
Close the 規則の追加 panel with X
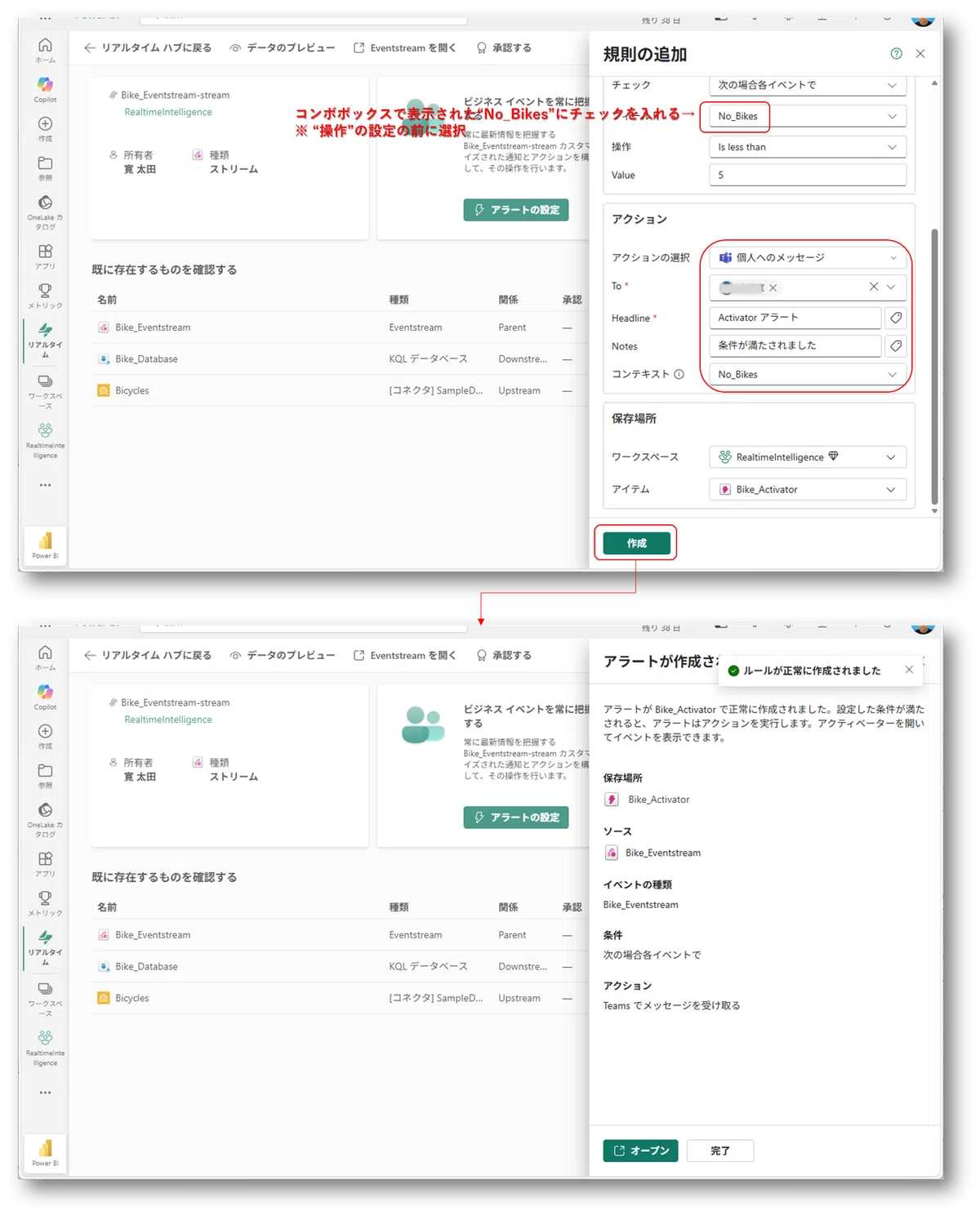[x=920, y=54]
